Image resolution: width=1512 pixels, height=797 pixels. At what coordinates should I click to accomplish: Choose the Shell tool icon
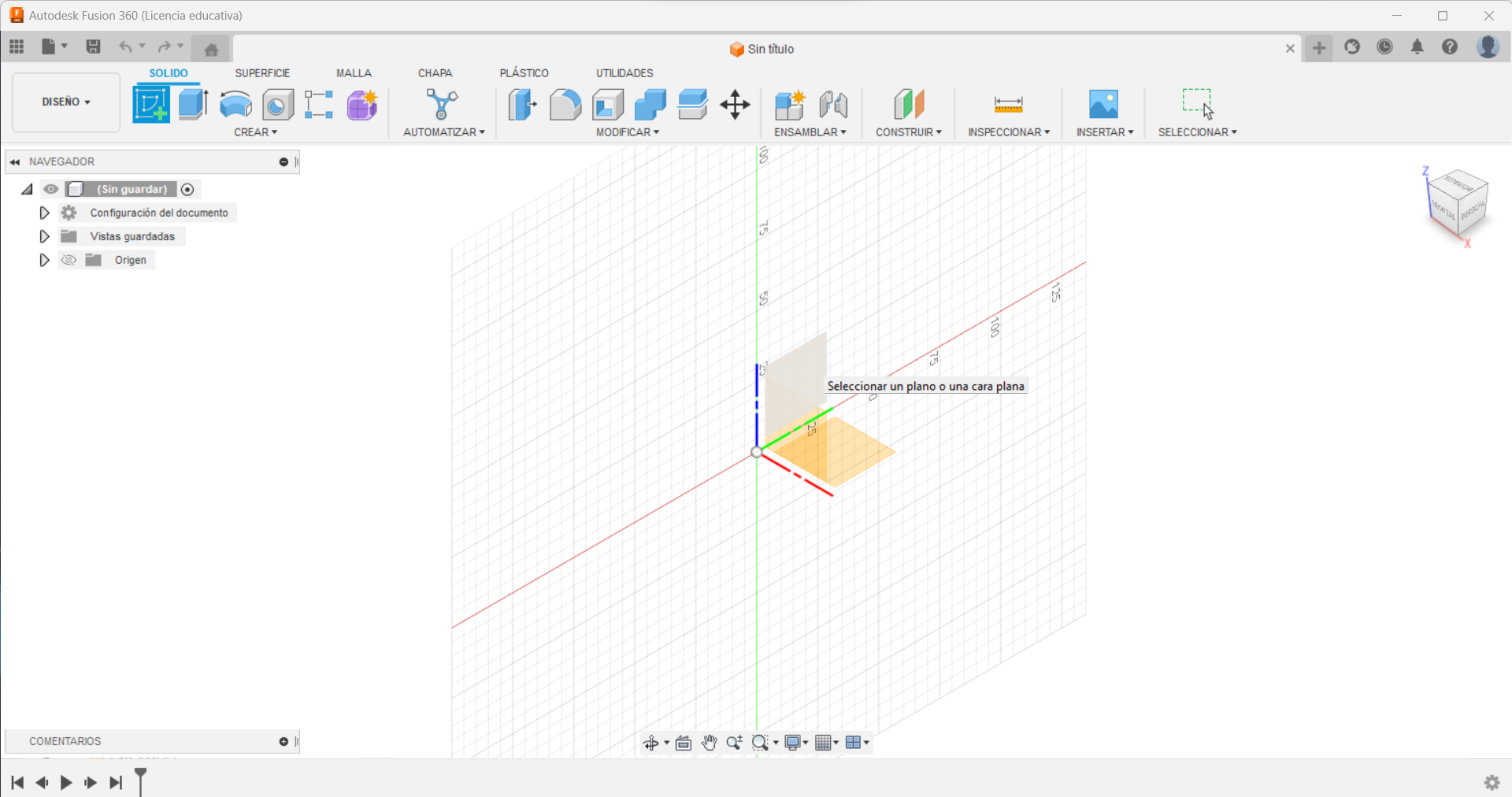pos(608,105)
